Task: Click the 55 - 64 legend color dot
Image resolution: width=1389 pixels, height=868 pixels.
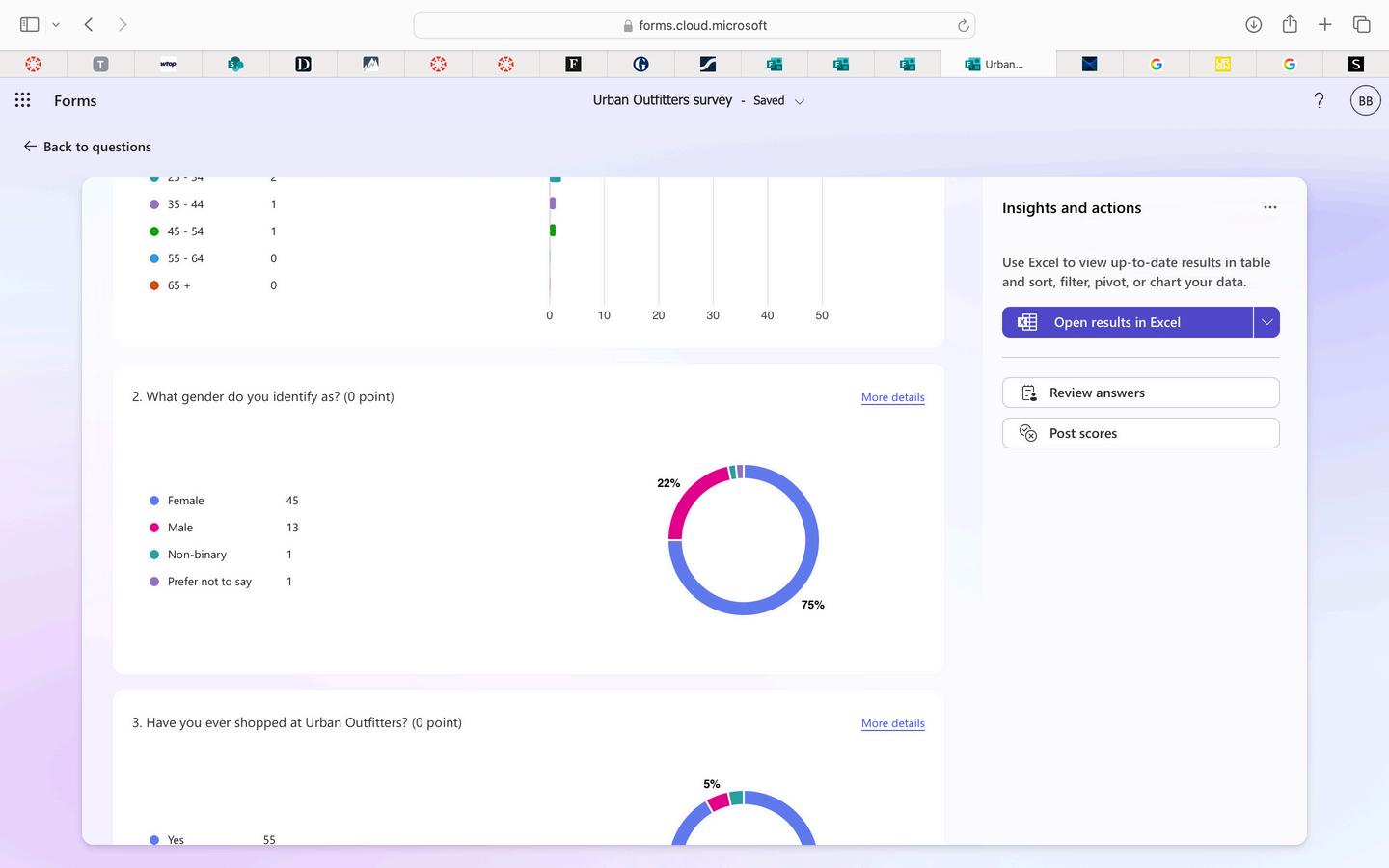Action: click(x=154, y=258)
